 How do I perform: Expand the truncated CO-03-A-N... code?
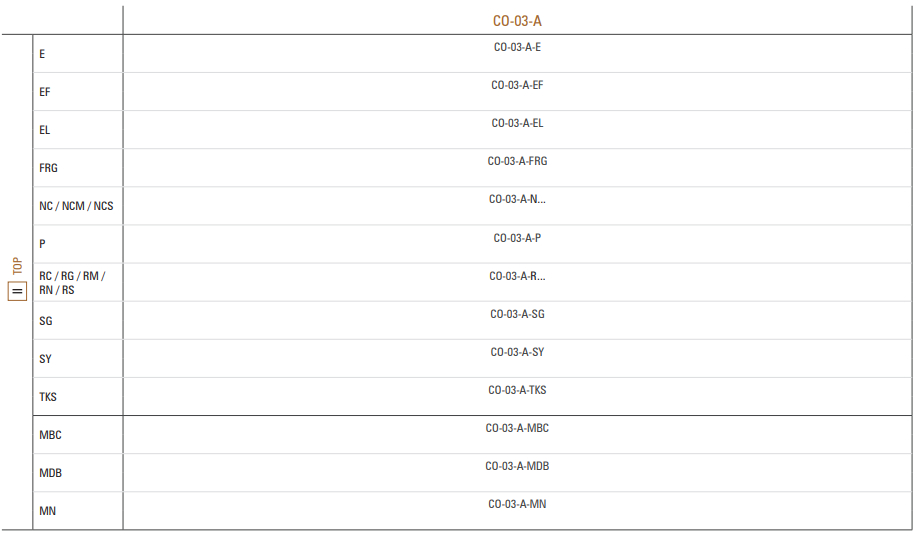pos(517,200)
